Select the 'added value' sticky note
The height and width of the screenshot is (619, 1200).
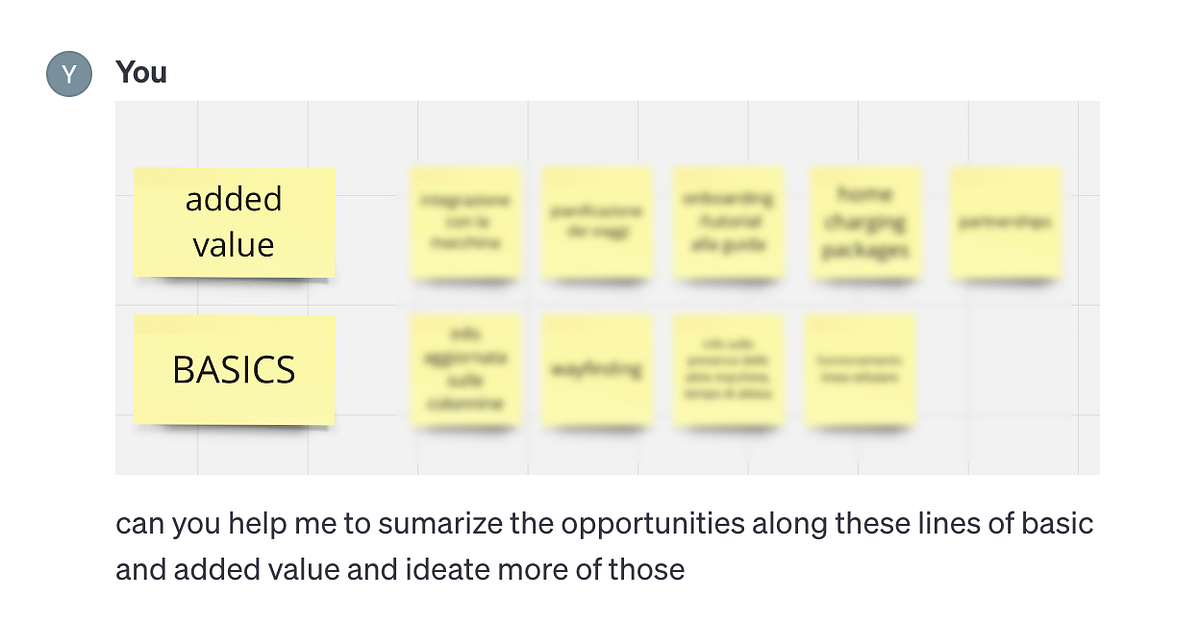coord(234,222)
